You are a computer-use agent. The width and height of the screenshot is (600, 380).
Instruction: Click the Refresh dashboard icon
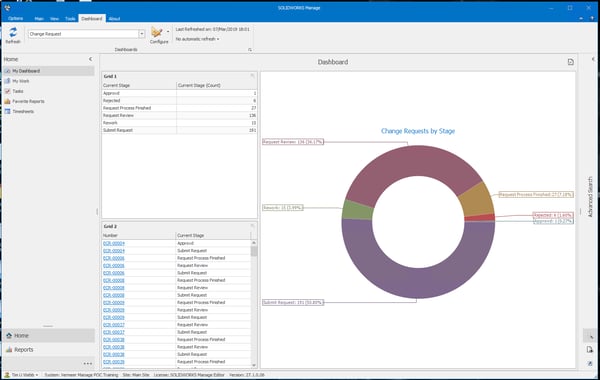(x=13, y=33)
